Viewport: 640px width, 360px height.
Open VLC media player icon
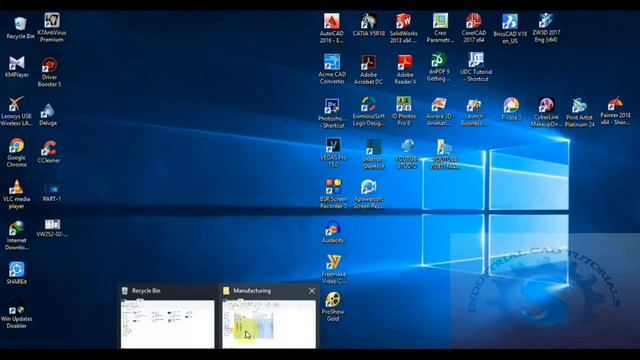click(x=16, y=194)
